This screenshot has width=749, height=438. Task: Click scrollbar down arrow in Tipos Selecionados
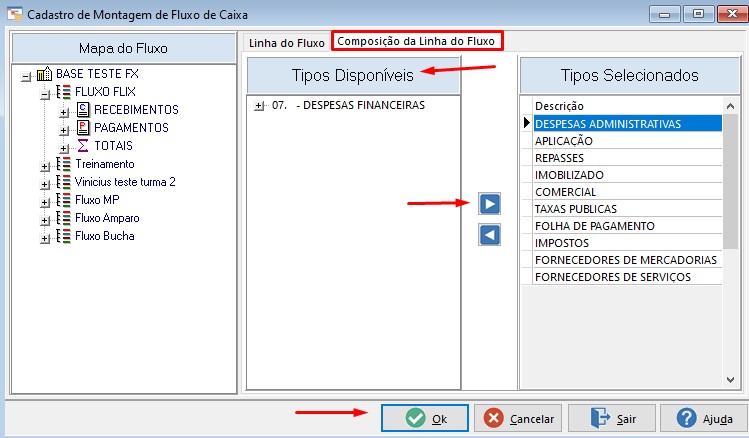(x=730, y=380)
